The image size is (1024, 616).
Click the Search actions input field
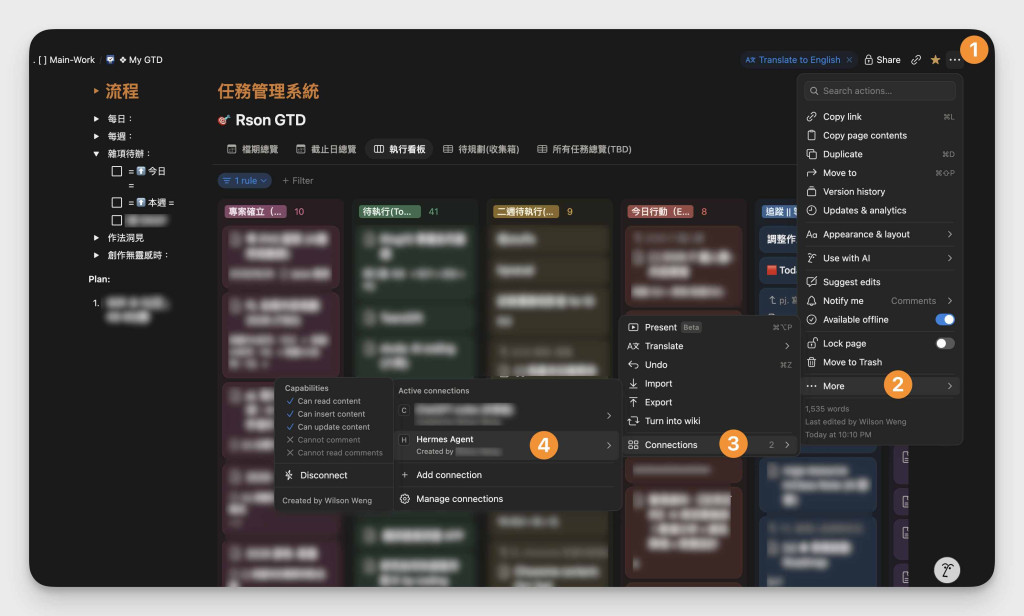[x=880, y=91]
